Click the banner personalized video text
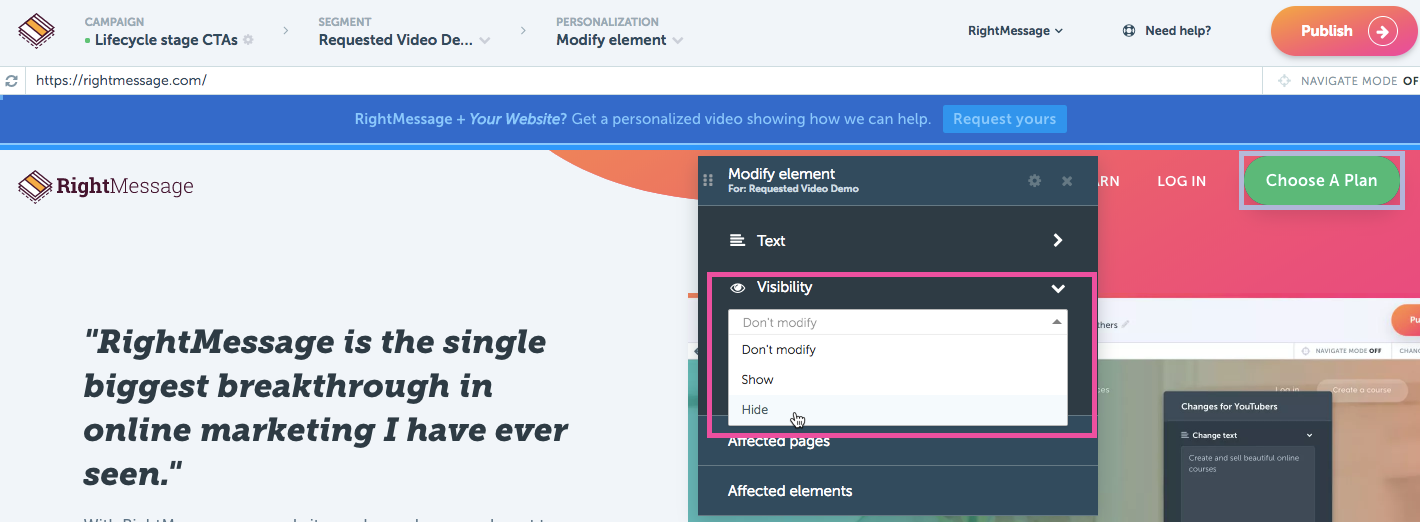 [x=642, y=119]
